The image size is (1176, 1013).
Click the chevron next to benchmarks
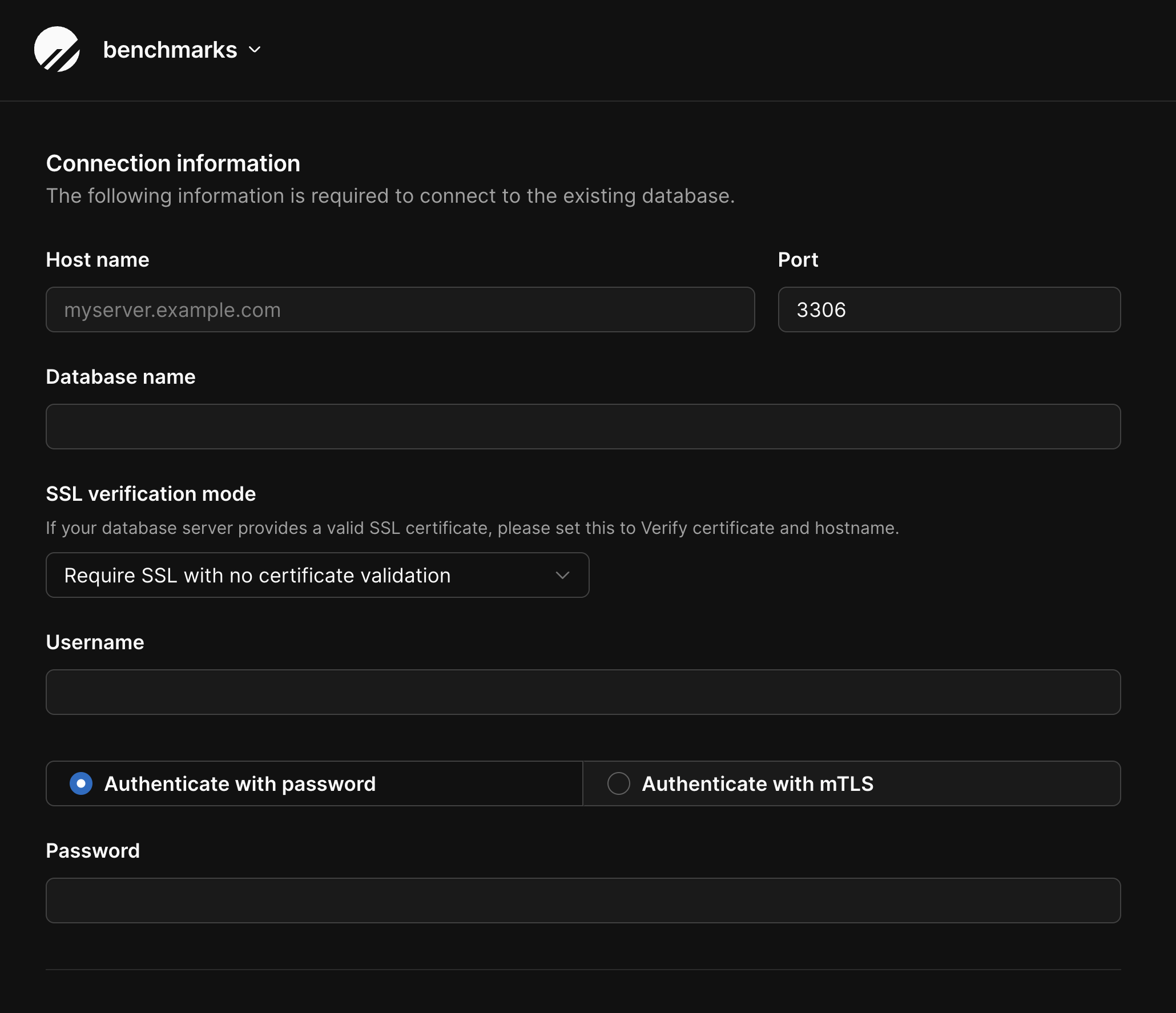point(255,50)
